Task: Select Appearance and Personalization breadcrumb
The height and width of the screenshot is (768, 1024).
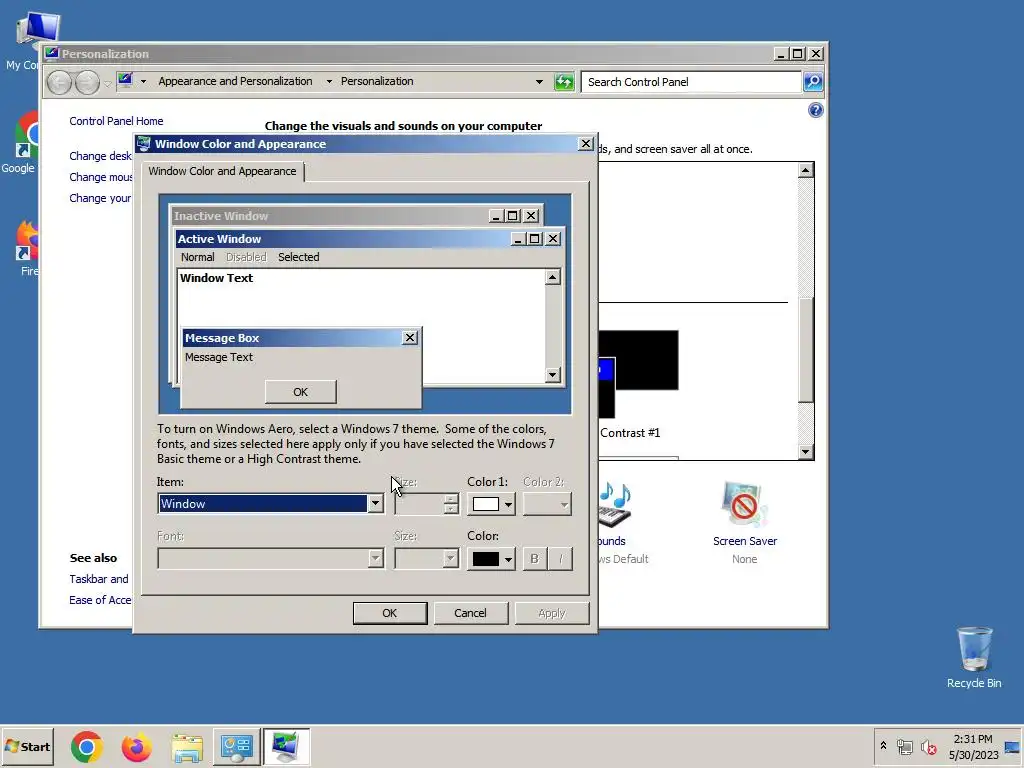Action: click(235, 81)
